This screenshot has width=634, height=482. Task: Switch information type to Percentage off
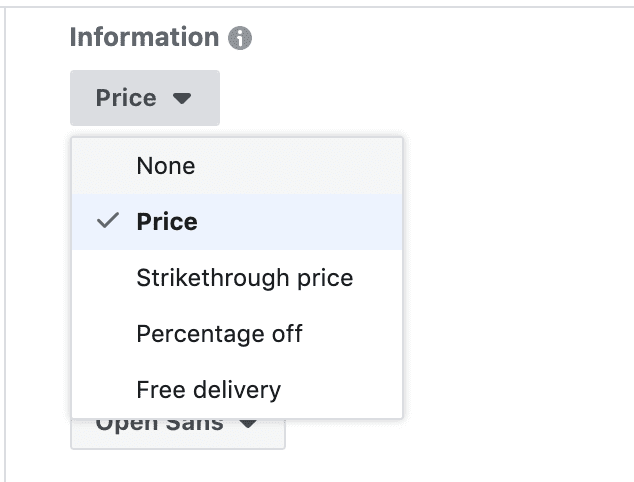(219, 334)
